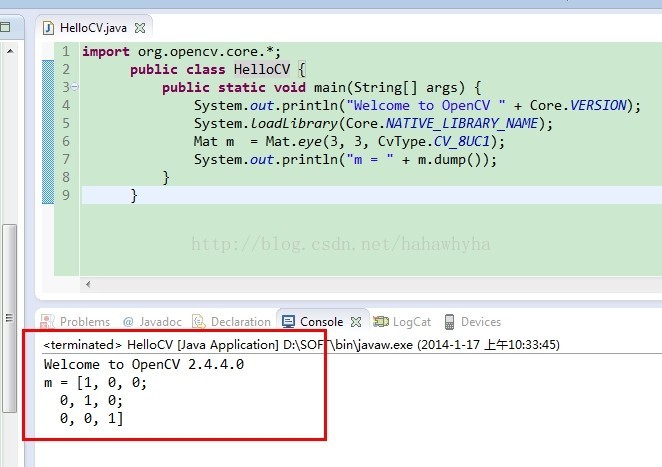This screenshot has height=467, width=662.
Task: Click the closing brace on line 9
Action: click(134, 195)
